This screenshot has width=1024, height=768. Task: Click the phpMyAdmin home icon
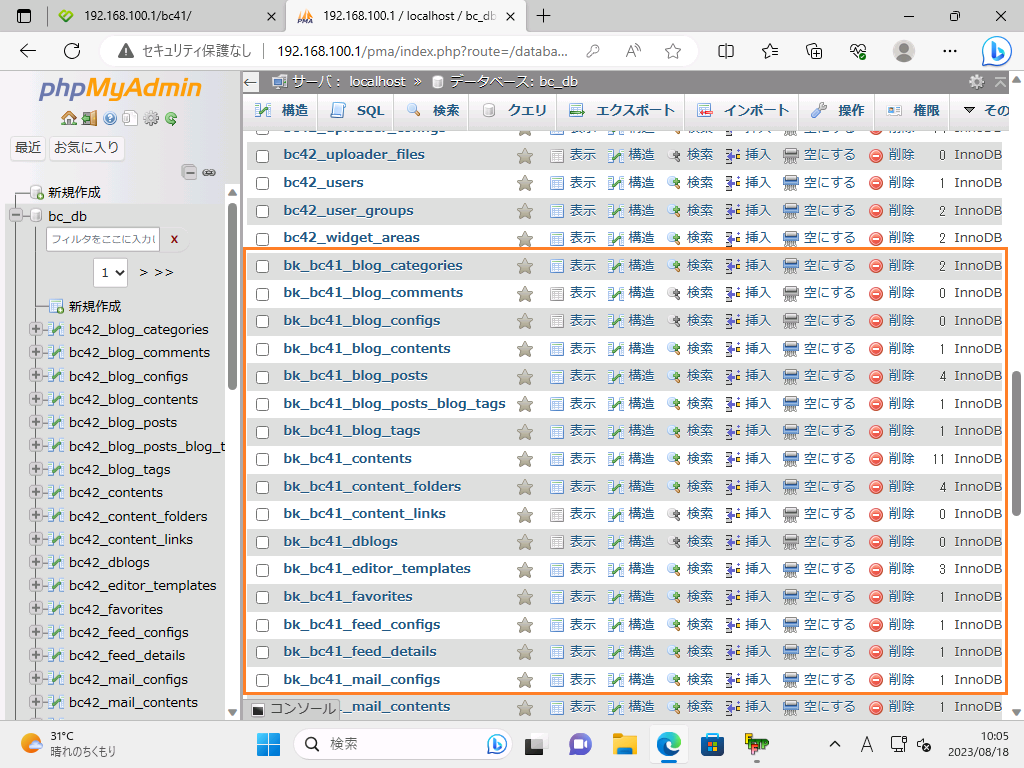pos(68,119)
